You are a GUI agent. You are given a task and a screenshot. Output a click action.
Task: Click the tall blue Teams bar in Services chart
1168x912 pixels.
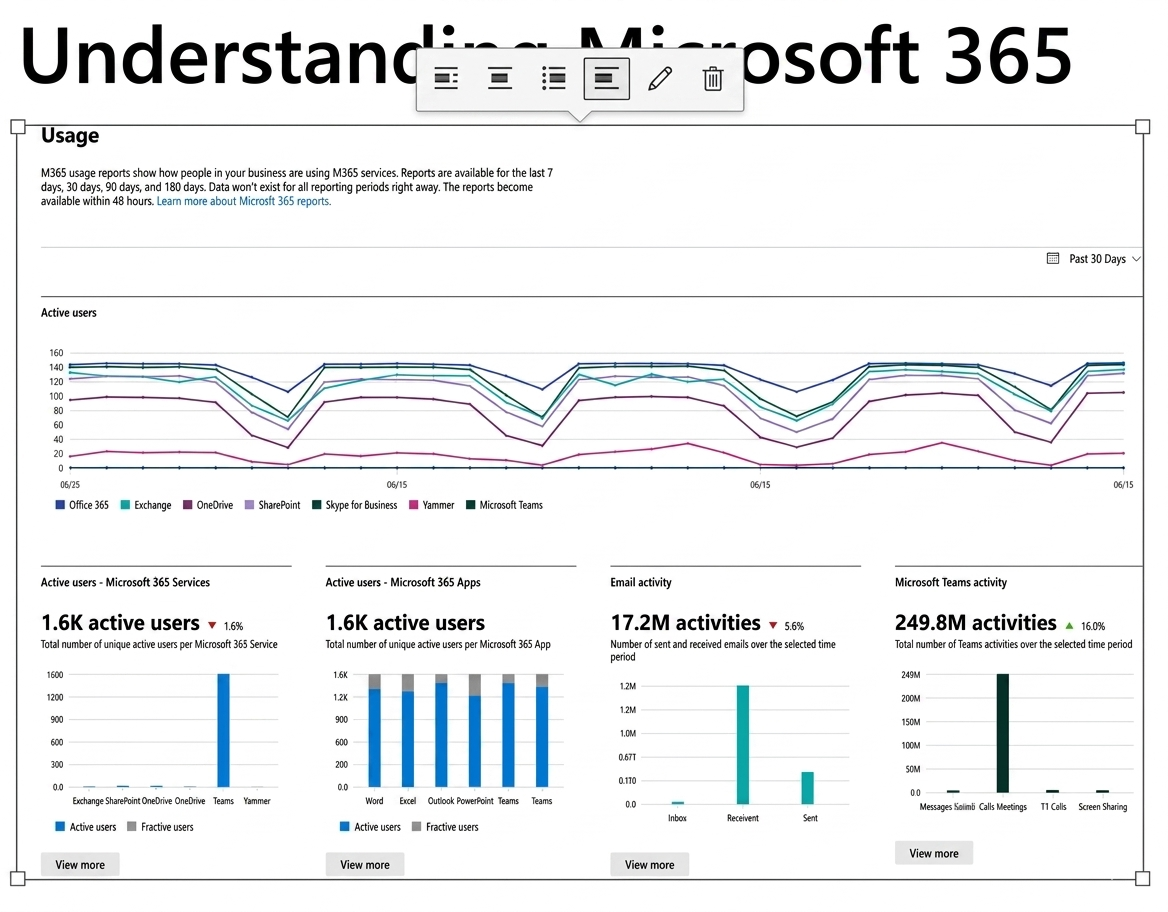click(x=223, y=730)
